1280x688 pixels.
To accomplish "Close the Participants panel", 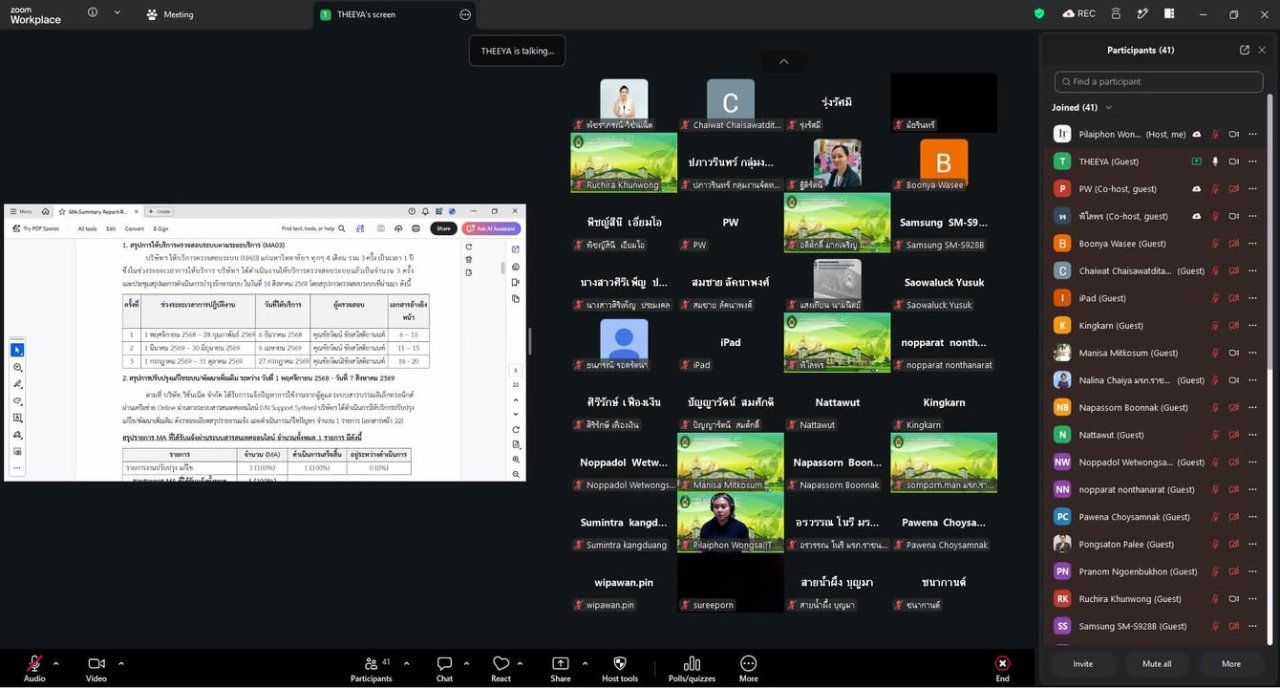I will tap(1262, 50).
